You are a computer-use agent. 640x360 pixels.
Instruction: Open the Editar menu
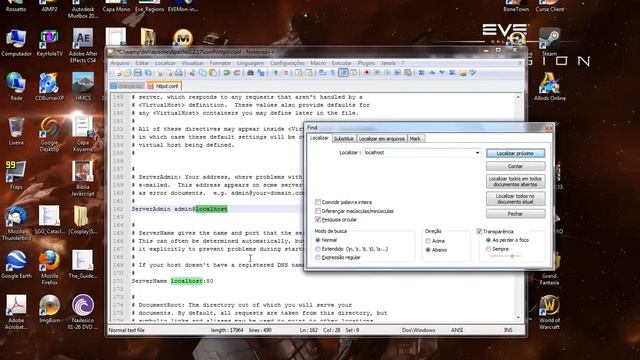coord(142,63)
